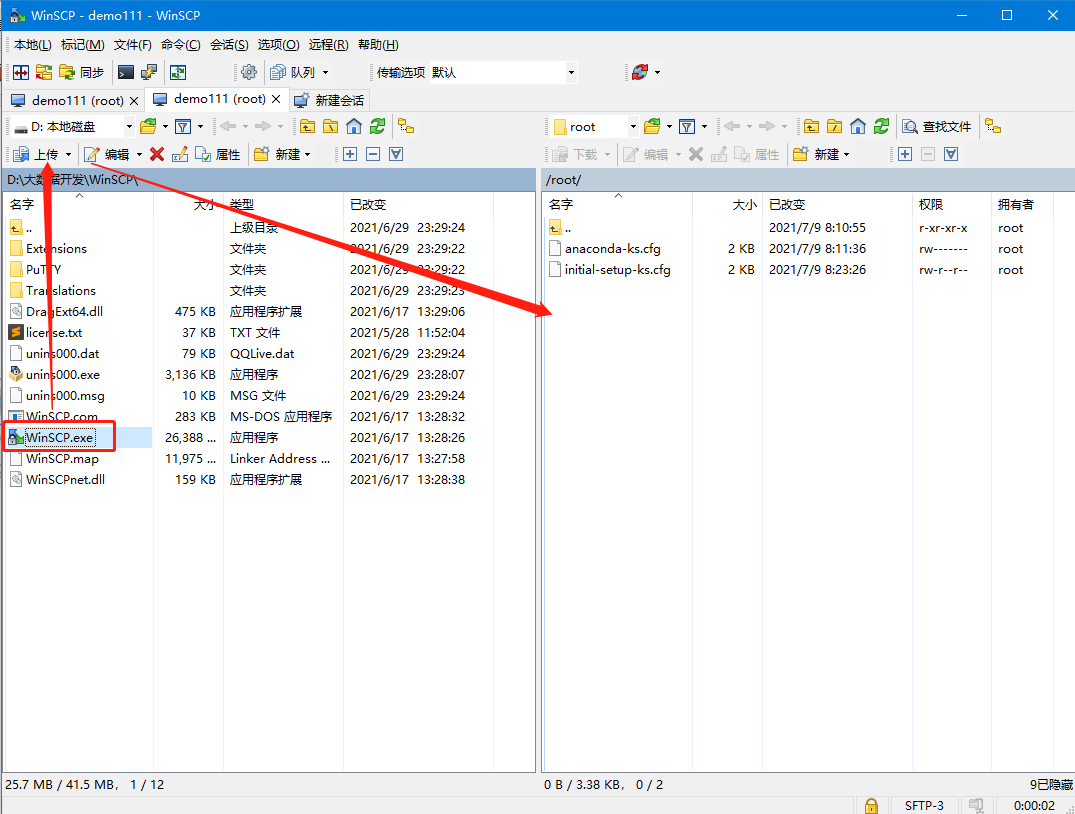The width and height of the screenshot is (1075, 814).
Task: Open 属性 properties for the local file
Action: tap(218, 154)
